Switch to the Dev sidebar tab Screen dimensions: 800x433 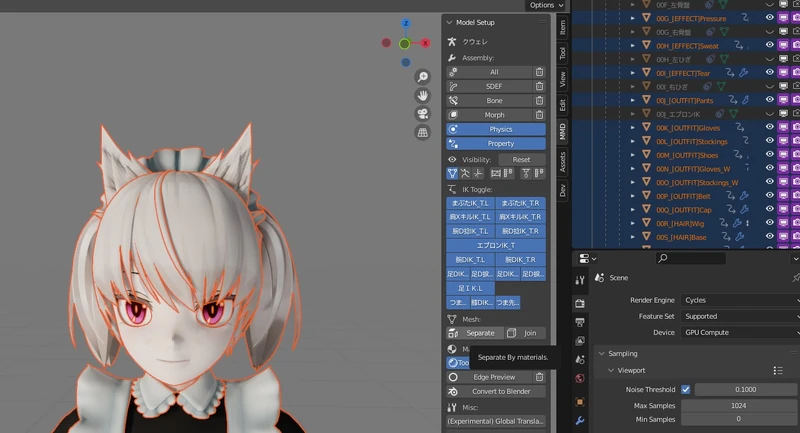tap(562, 190)
